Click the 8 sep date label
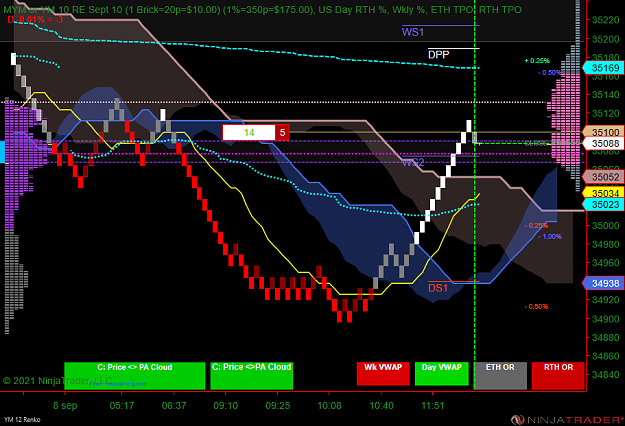This screenshot has width=625, height=426. pyautogui.click(x=65, y=406)
